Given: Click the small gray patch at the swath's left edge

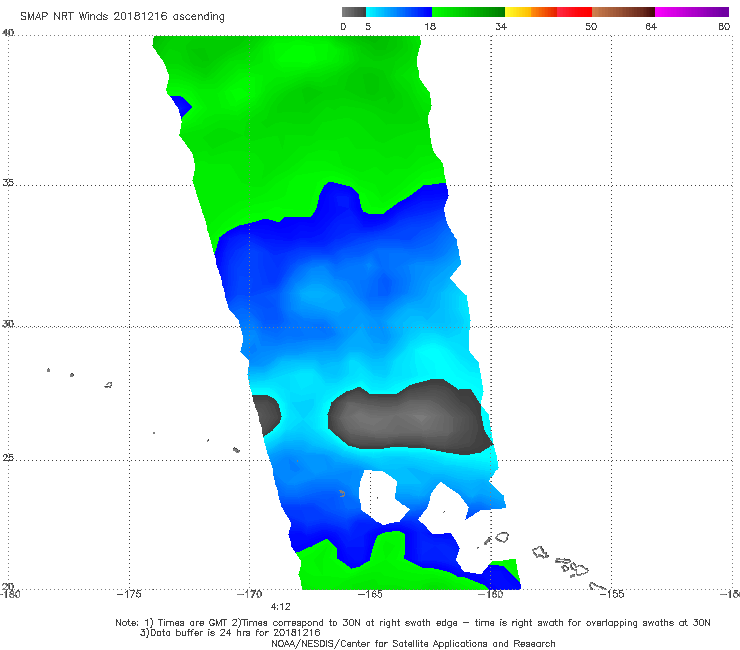Looking at the screenshot, I should [x=267, y=414].
